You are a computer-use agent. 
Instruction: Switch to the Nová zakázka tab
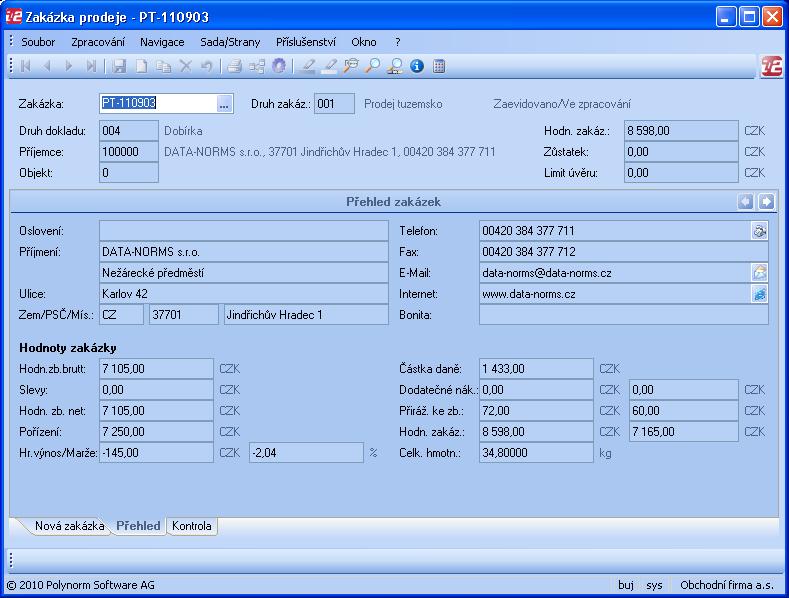(69, 526)
